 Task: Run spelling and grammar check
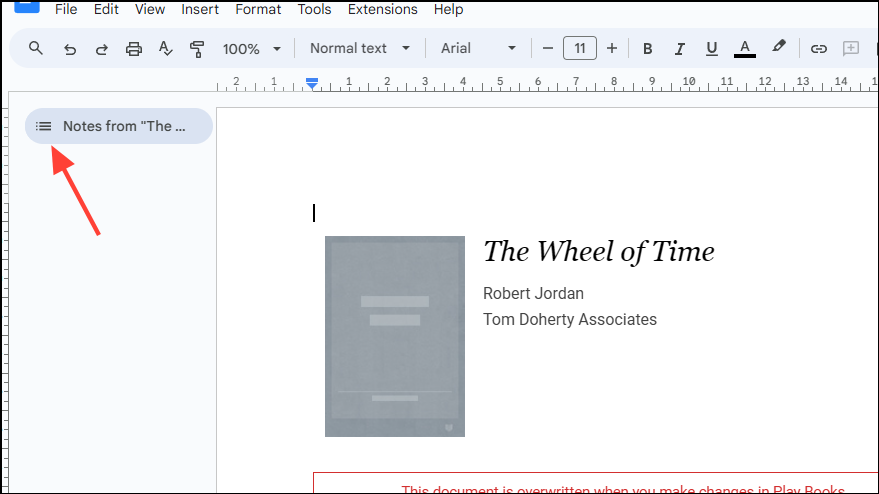pos(165,48)
